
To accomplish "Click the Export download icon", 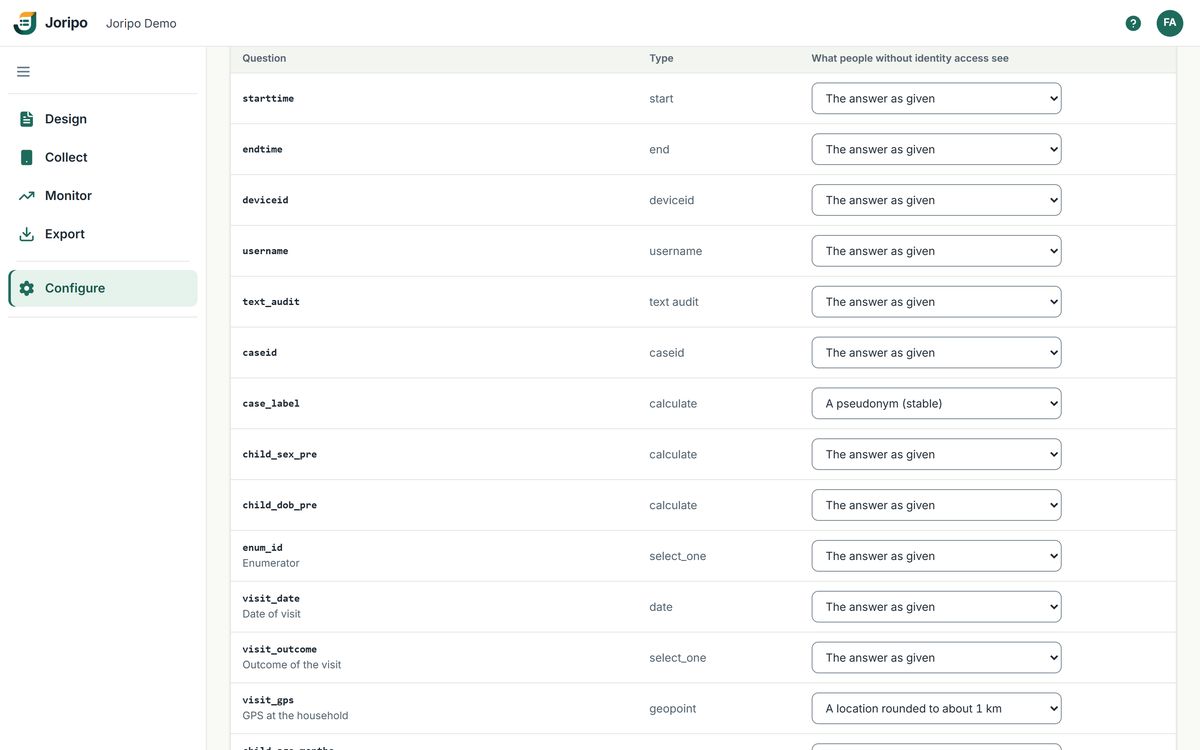I will pyautogui.click(x=27, y=234).
